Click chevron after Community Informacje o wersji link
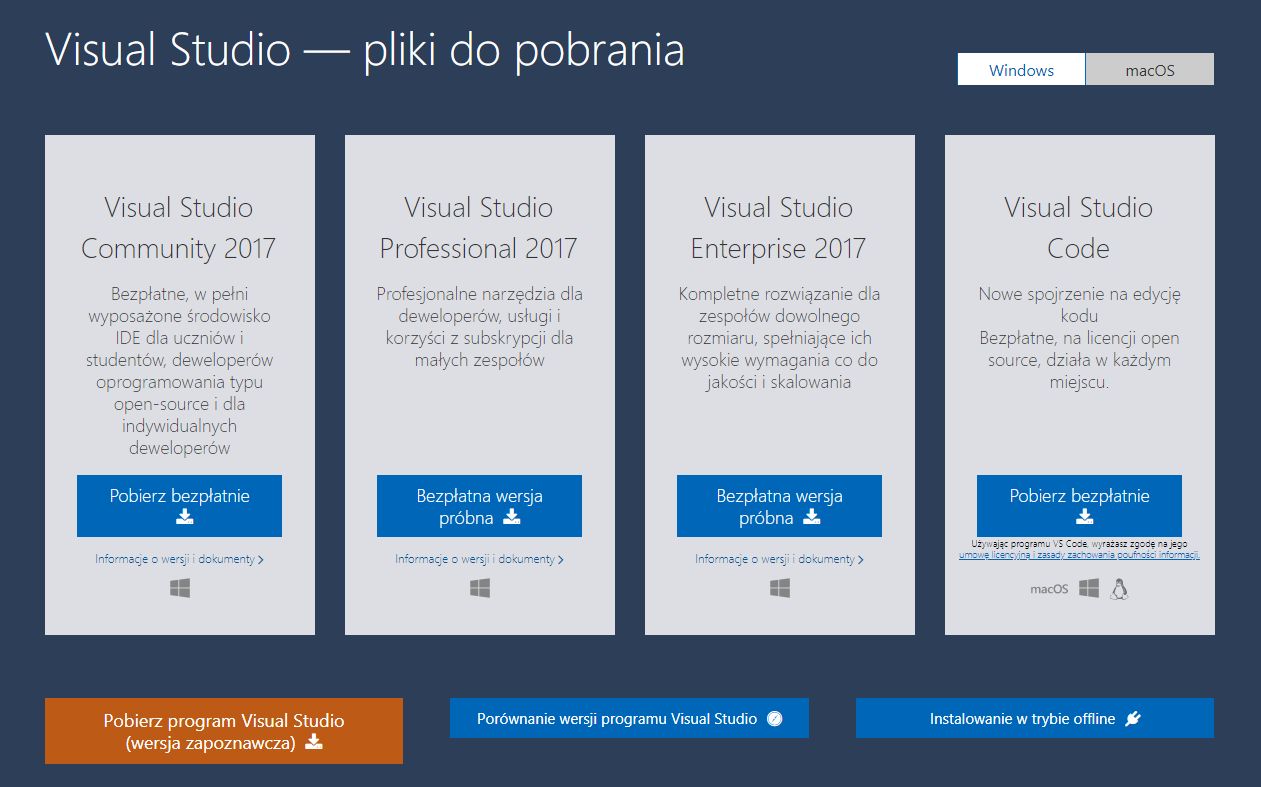 261,560
